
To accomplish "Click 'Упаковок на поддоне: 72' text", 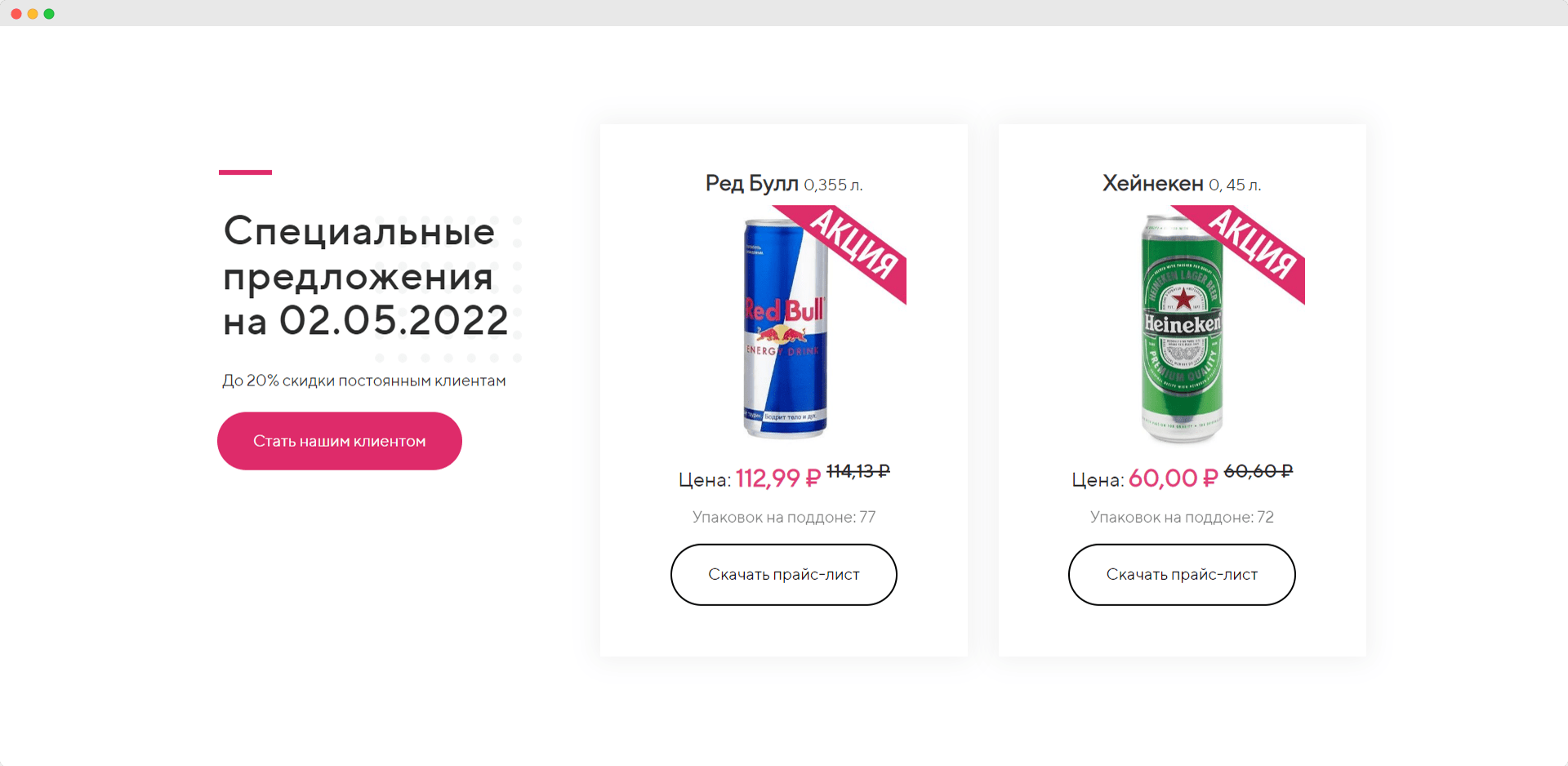I will [1182, 517].
